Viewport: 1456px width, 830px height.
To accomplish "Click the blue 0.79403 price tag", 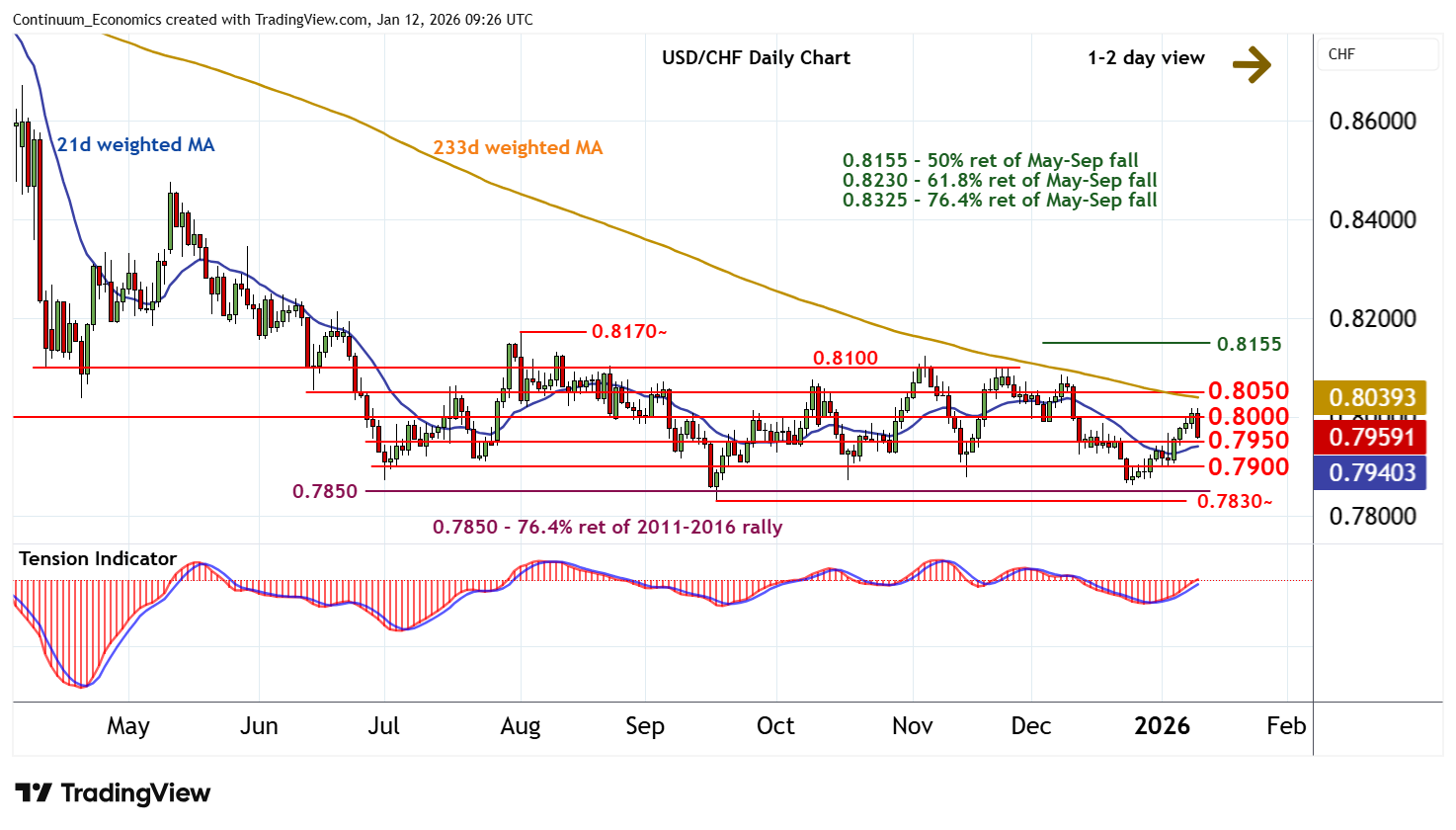I will [x=1371, y=472].
